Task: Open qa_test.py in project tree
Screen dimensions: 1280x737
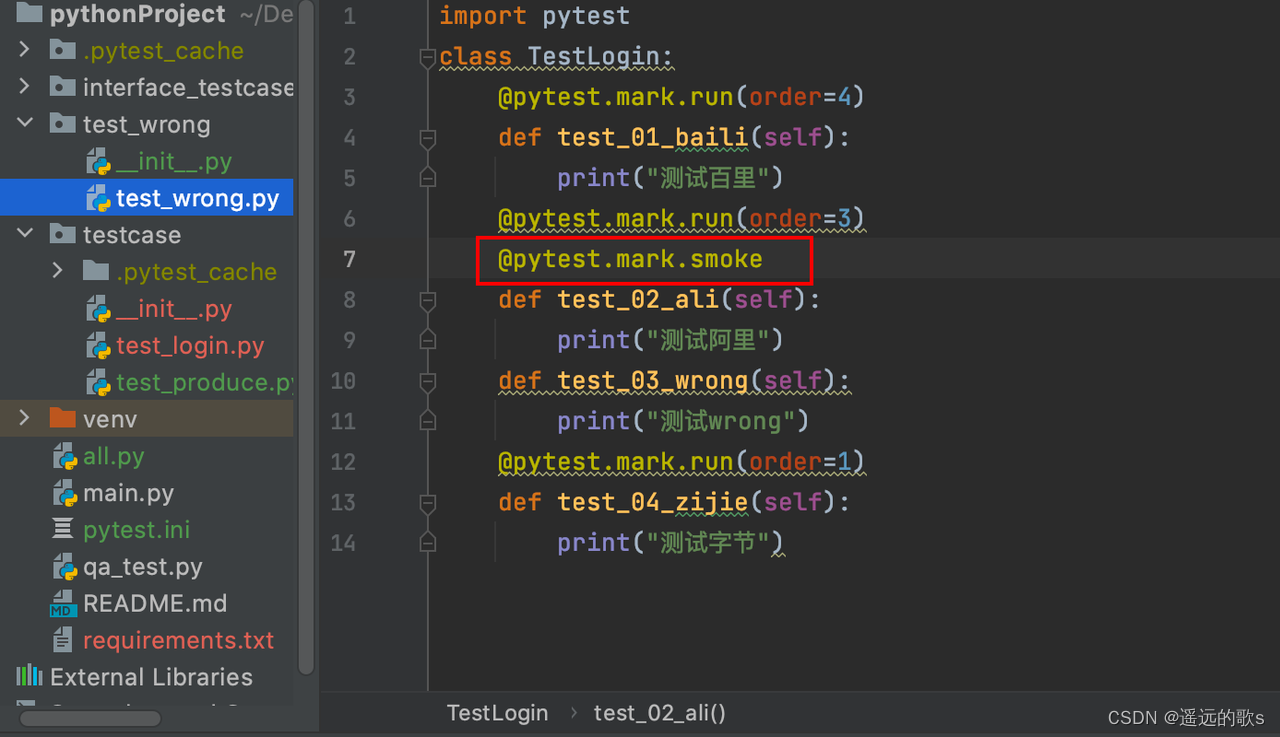Action: point(143,567)
